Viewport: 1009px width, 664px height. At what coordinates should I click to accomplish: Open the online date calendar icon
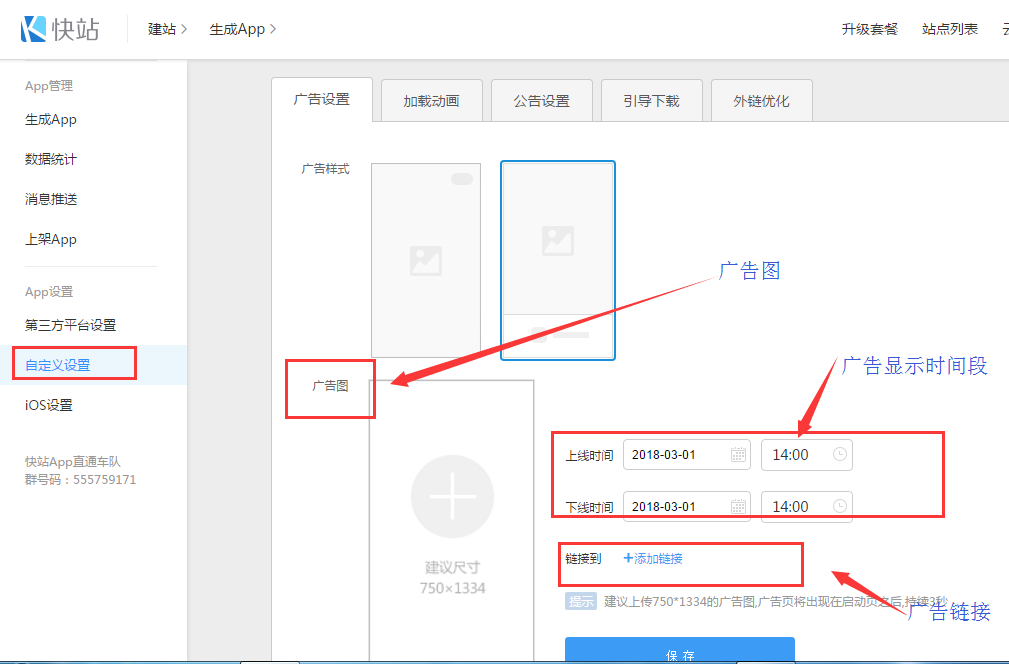[x=738, y=455]
